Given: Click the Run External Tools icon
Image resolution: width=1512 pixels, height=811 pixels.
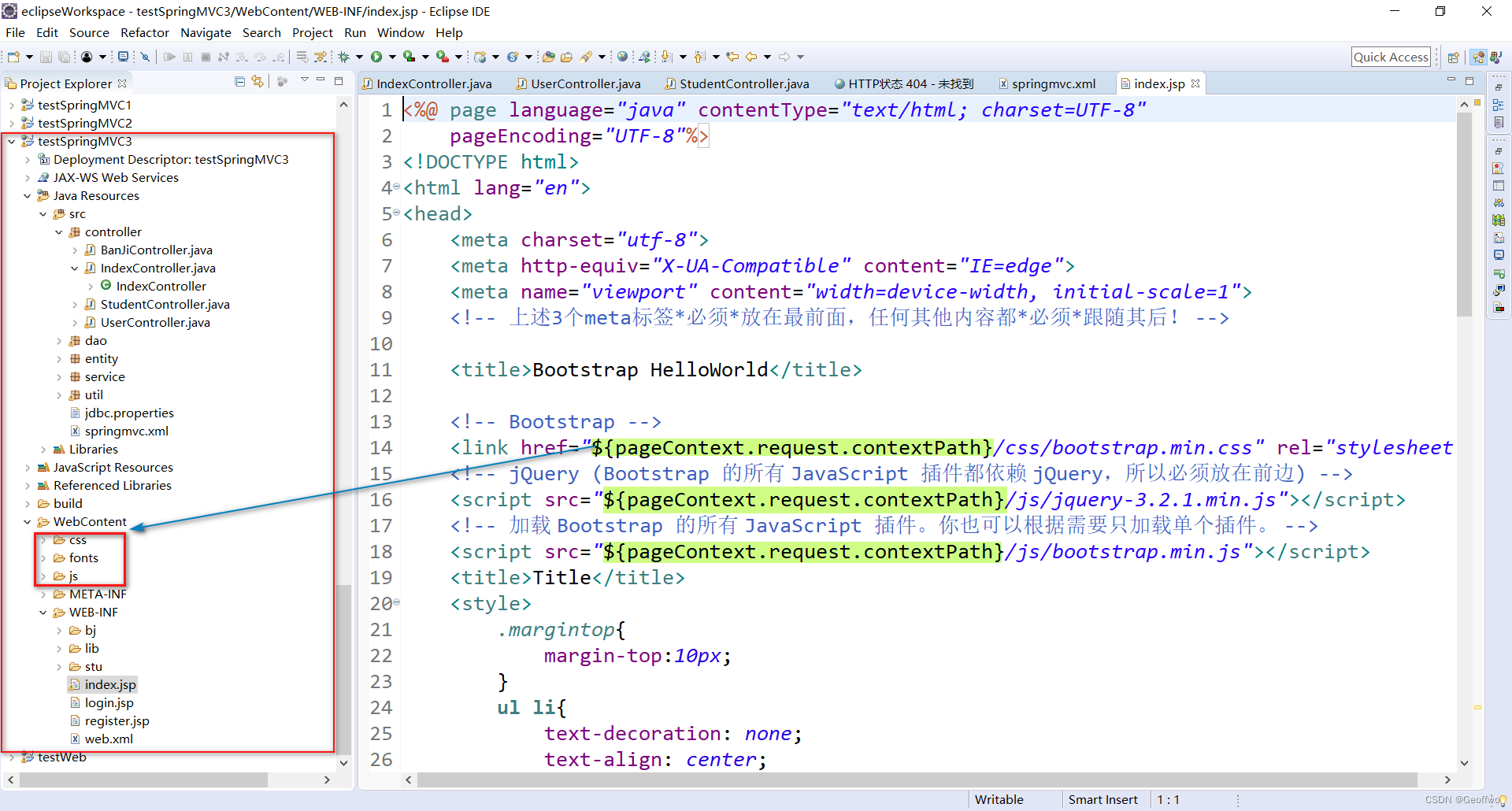Looking at the screenshot, I should (443, 57).
